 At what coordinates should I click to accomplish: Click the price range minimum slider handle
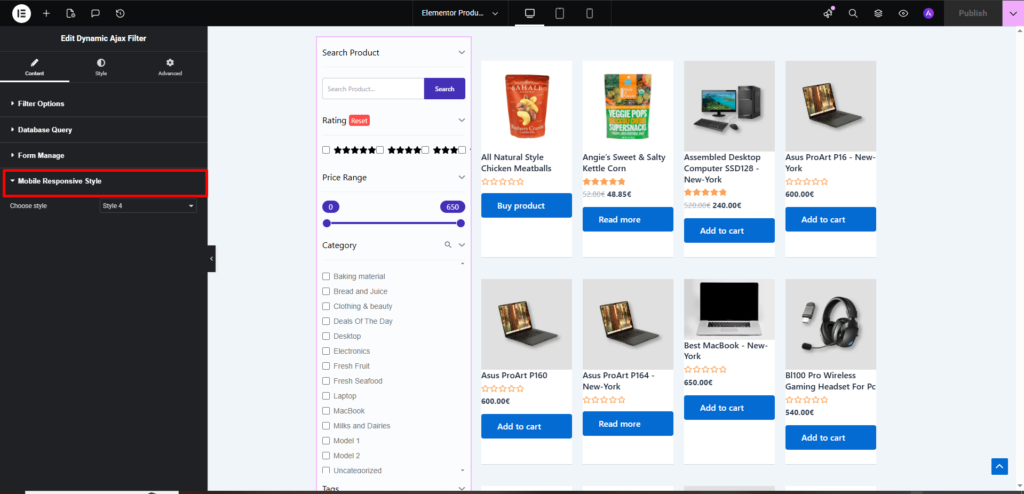point(327,223)
